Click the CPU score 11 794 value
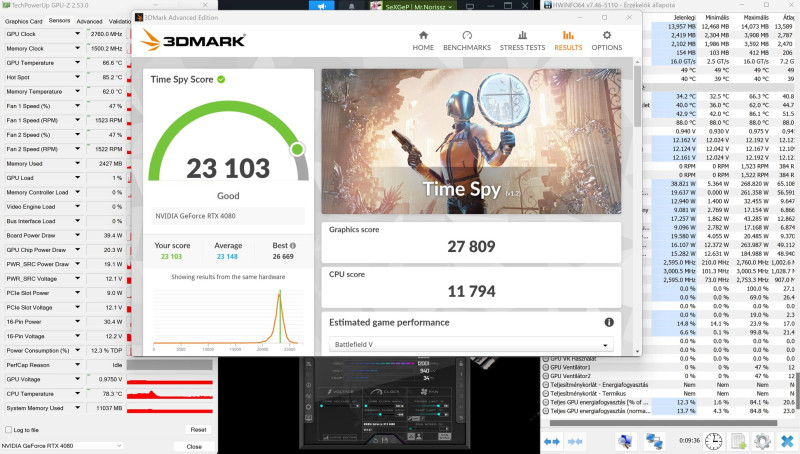The height and width of the screenshot is (454, 800). pos(471,291)
